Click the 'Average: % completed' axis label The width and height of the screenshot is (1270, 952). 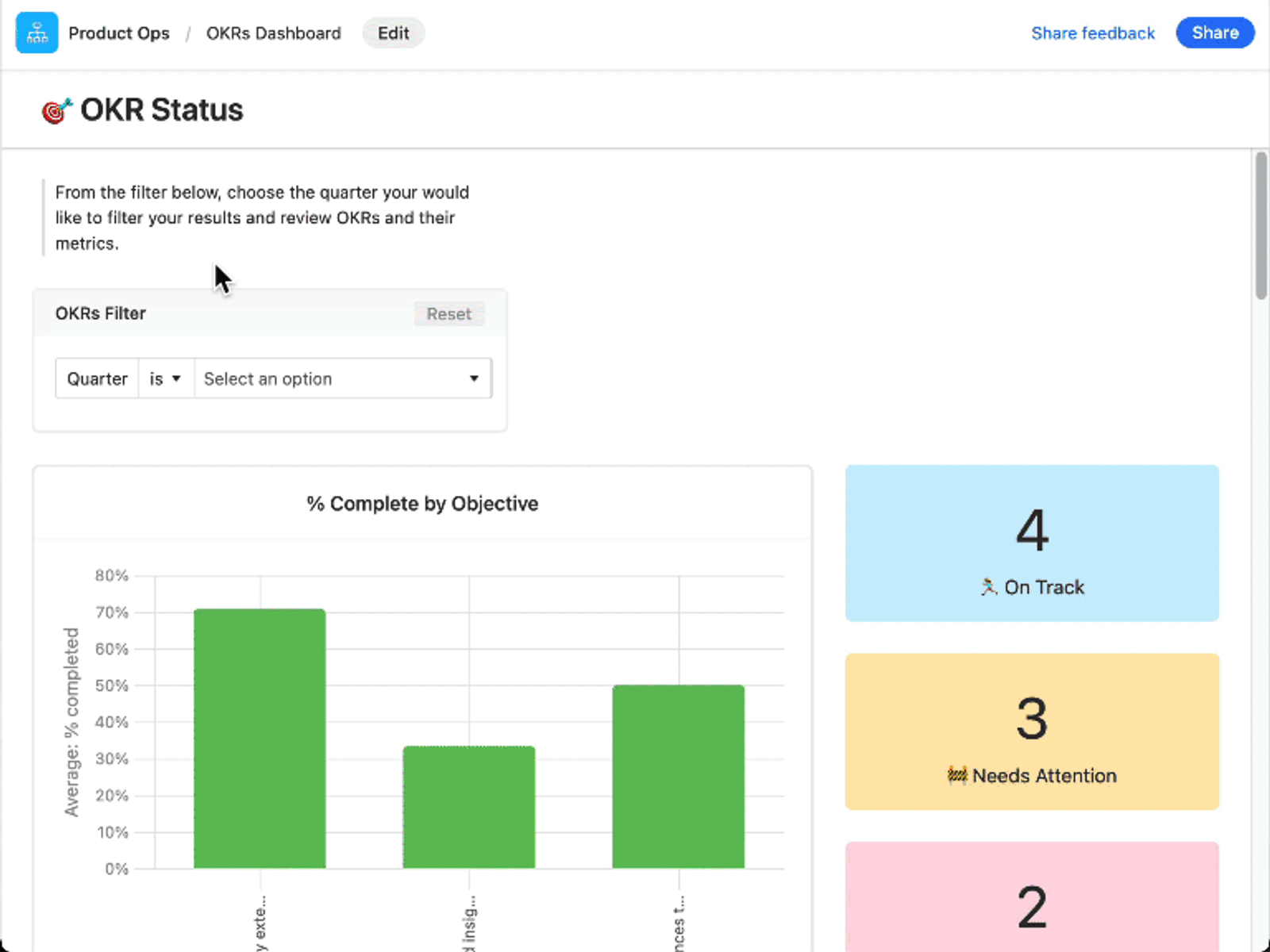(x=72, y=722)
